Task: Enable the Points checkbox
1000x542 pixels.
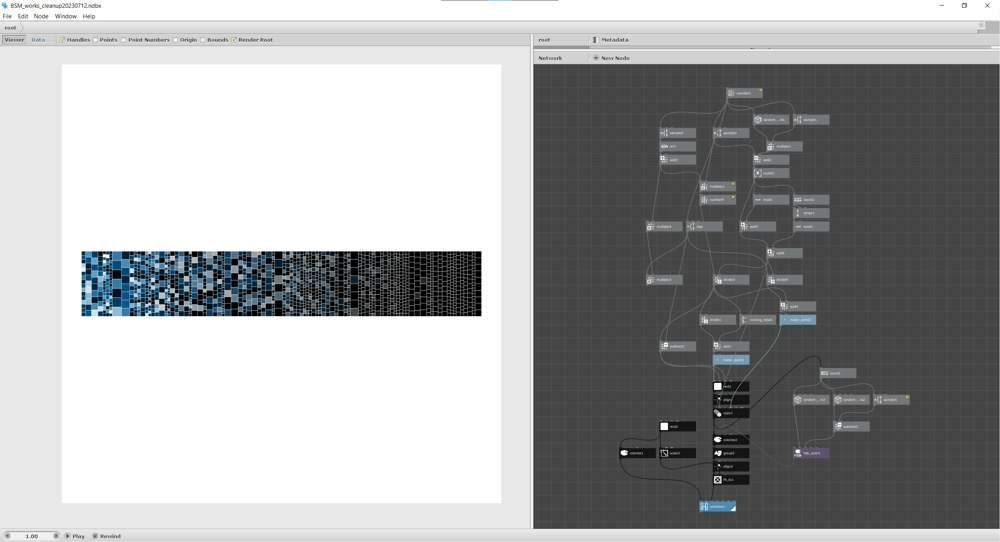Action: click(x=96, y=40)
